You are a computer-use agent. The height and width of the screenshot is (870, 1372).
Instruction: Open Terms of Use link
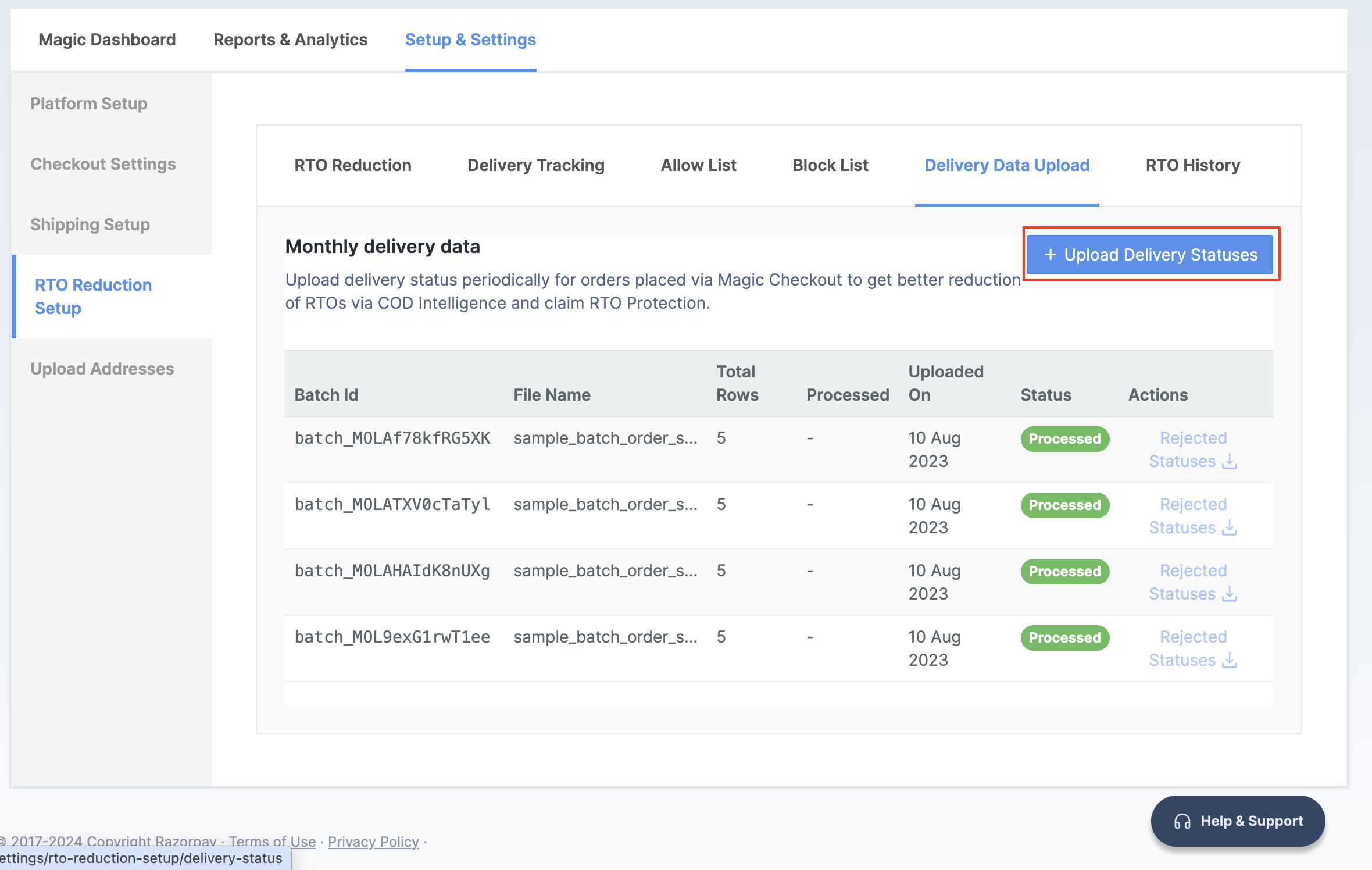pos(272,842)
